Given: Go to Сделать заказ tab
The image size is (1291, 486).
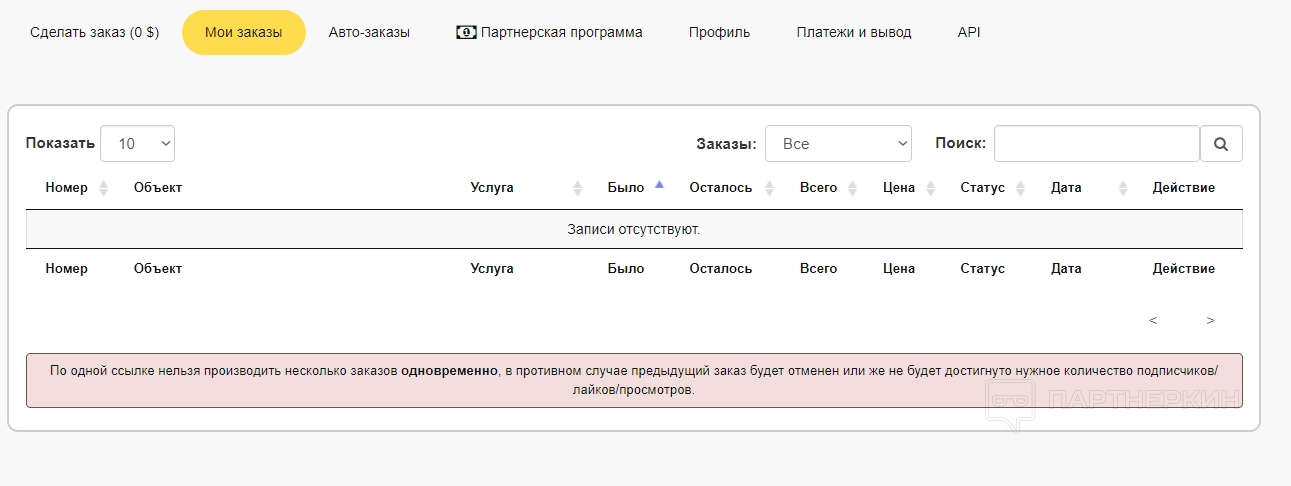Looking at the screenshot, I should click(x=95, y=32).
